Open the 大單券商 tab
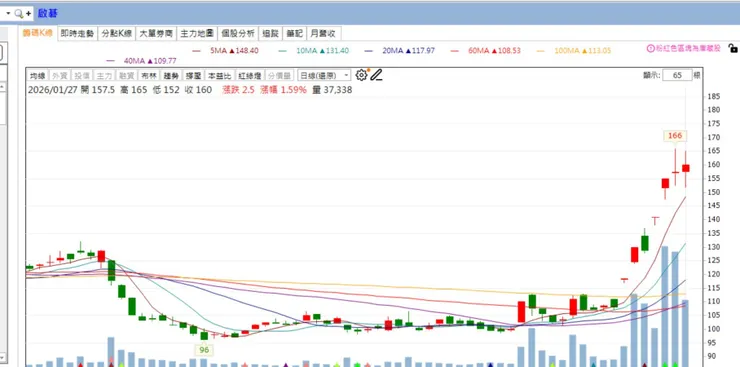The height and width of the screenshot is (367, 740). click(156, 33)
